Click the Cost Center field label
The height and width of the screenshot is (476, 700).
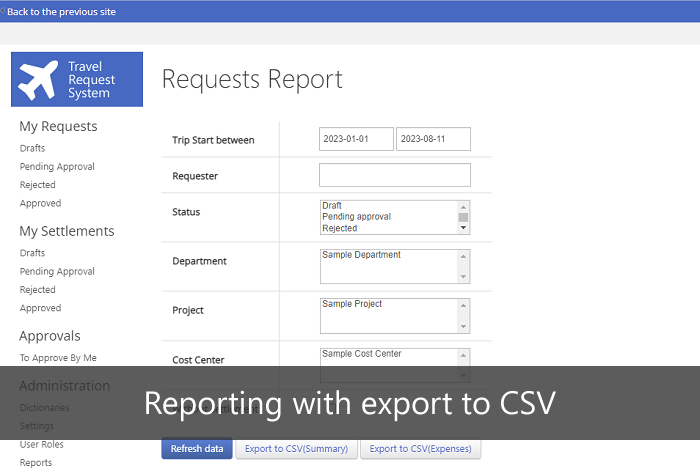198,360
